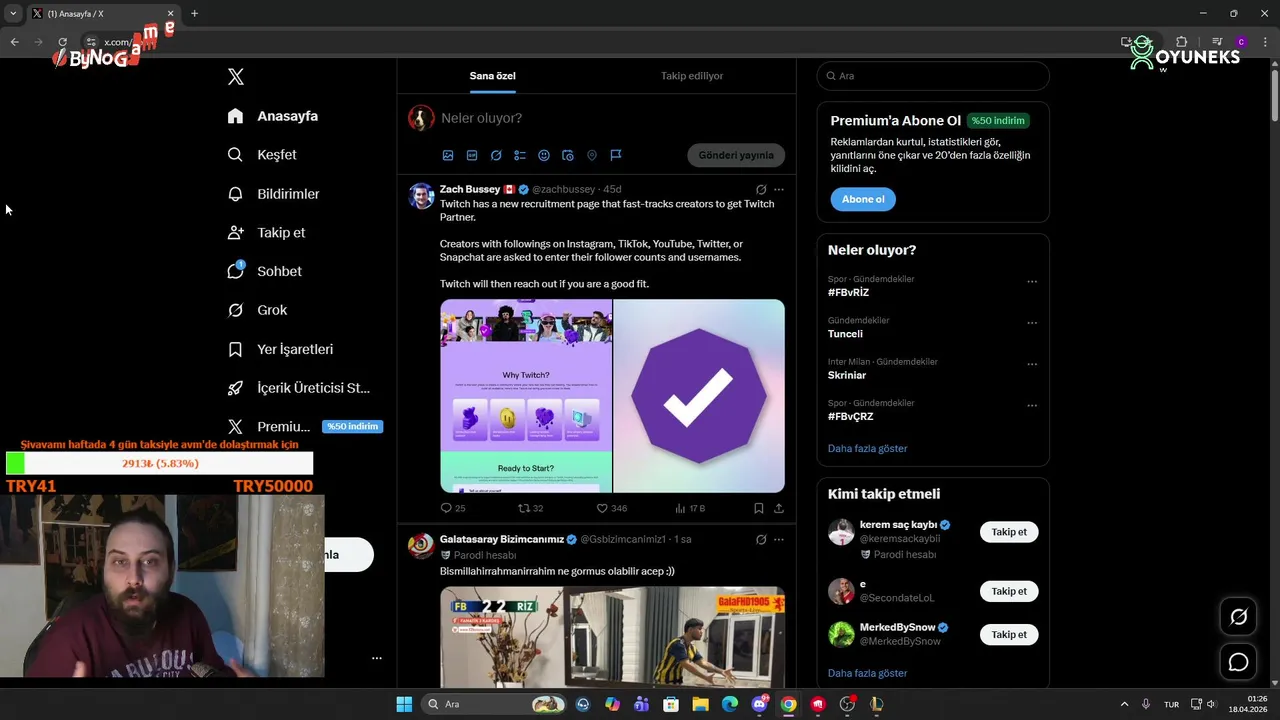Switch to the Takip ediliyor tab
This screenshot has width=1280, height=720.
(692, 76)
